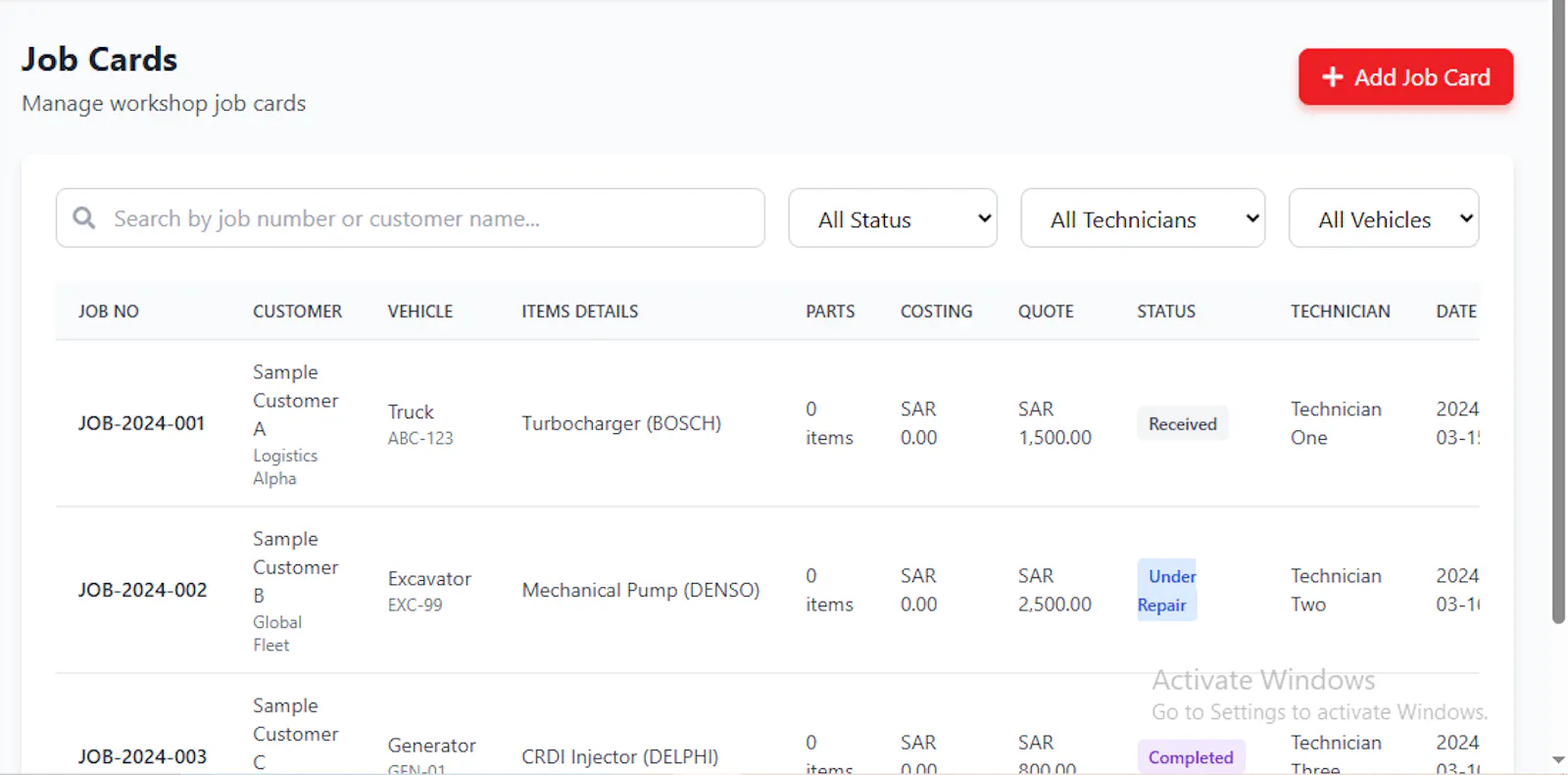Click the vertical page scrollbar thumb
Screen dimensions: 1568x775
1558,312
